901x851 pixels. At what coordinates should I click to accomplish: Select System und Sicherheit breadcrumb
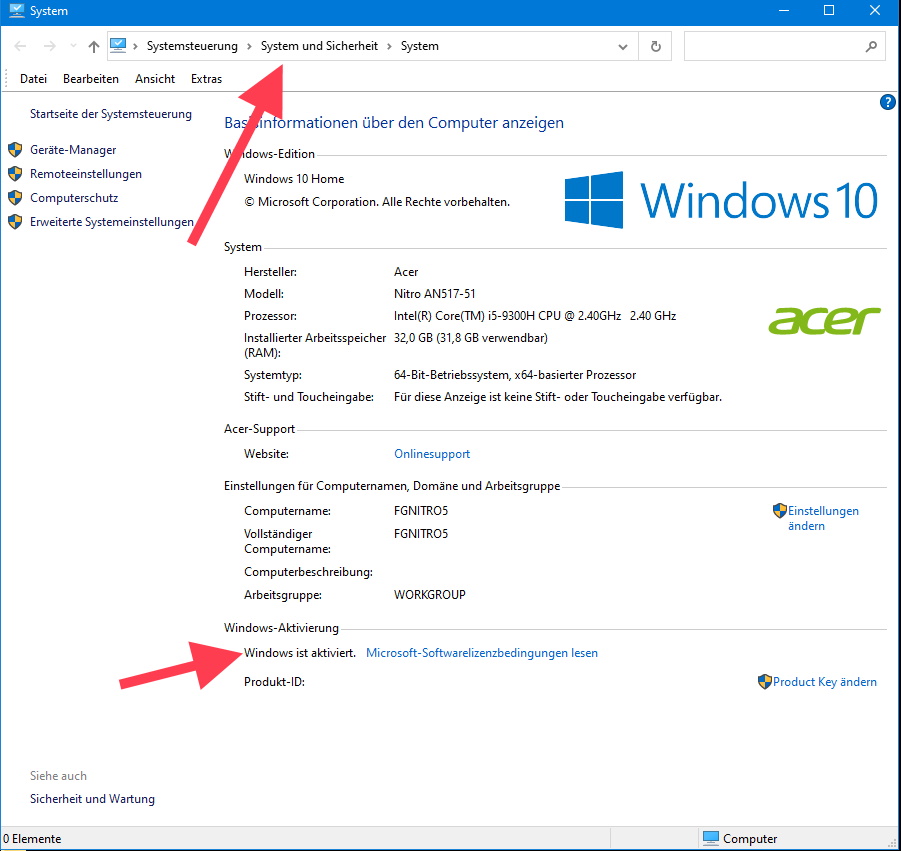coord(319,46)
